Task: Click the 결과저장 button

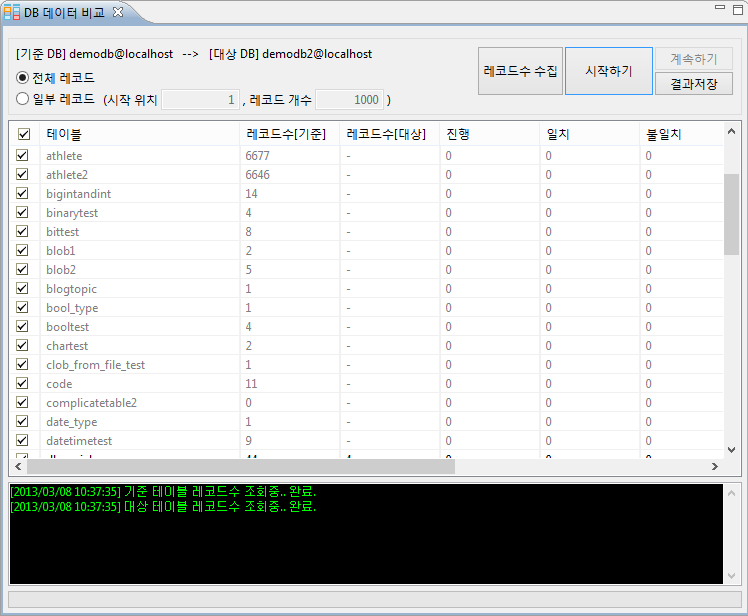Action: click(694, 84)
